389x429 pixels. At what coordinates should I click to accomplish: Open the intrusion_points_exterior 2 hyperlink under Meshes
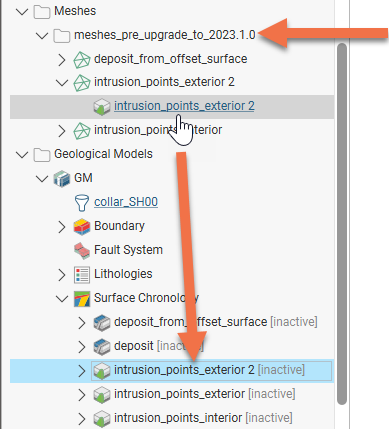184,106
